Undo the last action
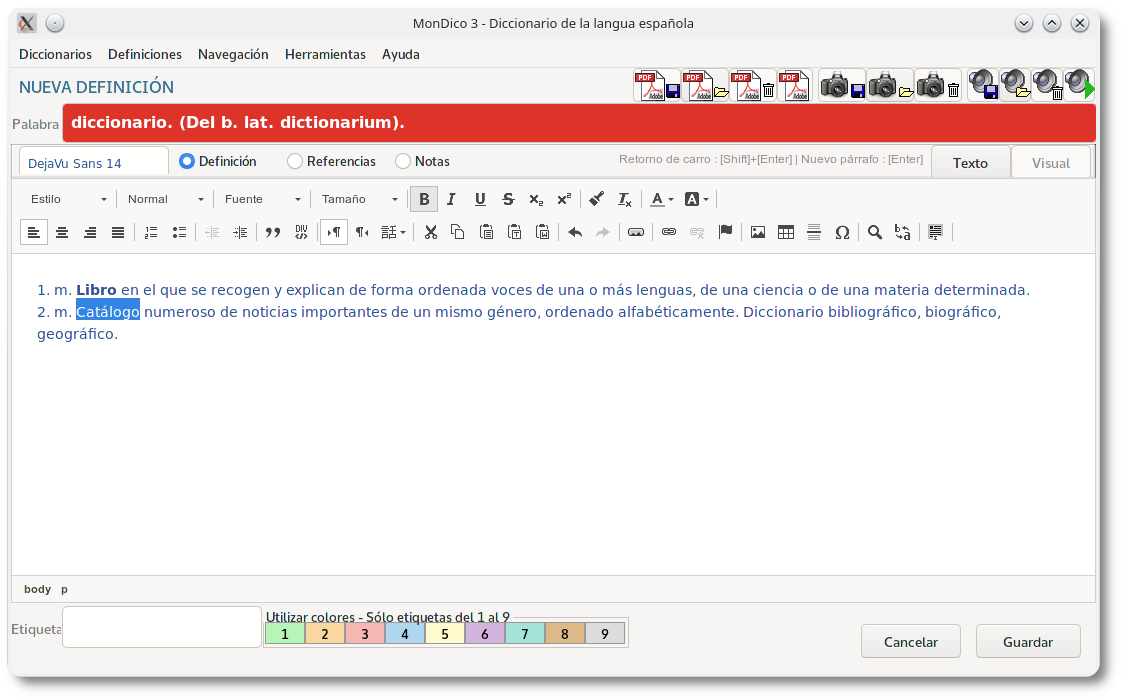The width and height of the screenshot is (1123, 700). [575, 232]
